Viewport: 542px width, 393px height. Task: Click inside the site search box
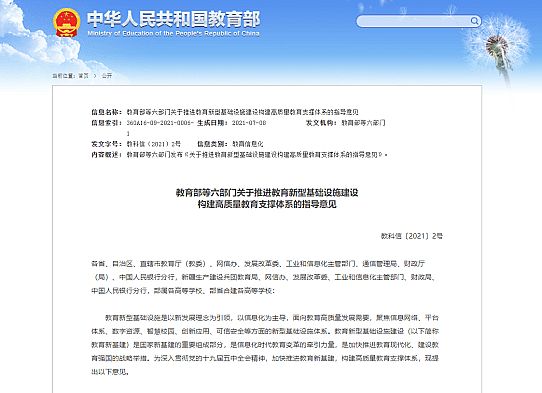click(x=414, y=21)
